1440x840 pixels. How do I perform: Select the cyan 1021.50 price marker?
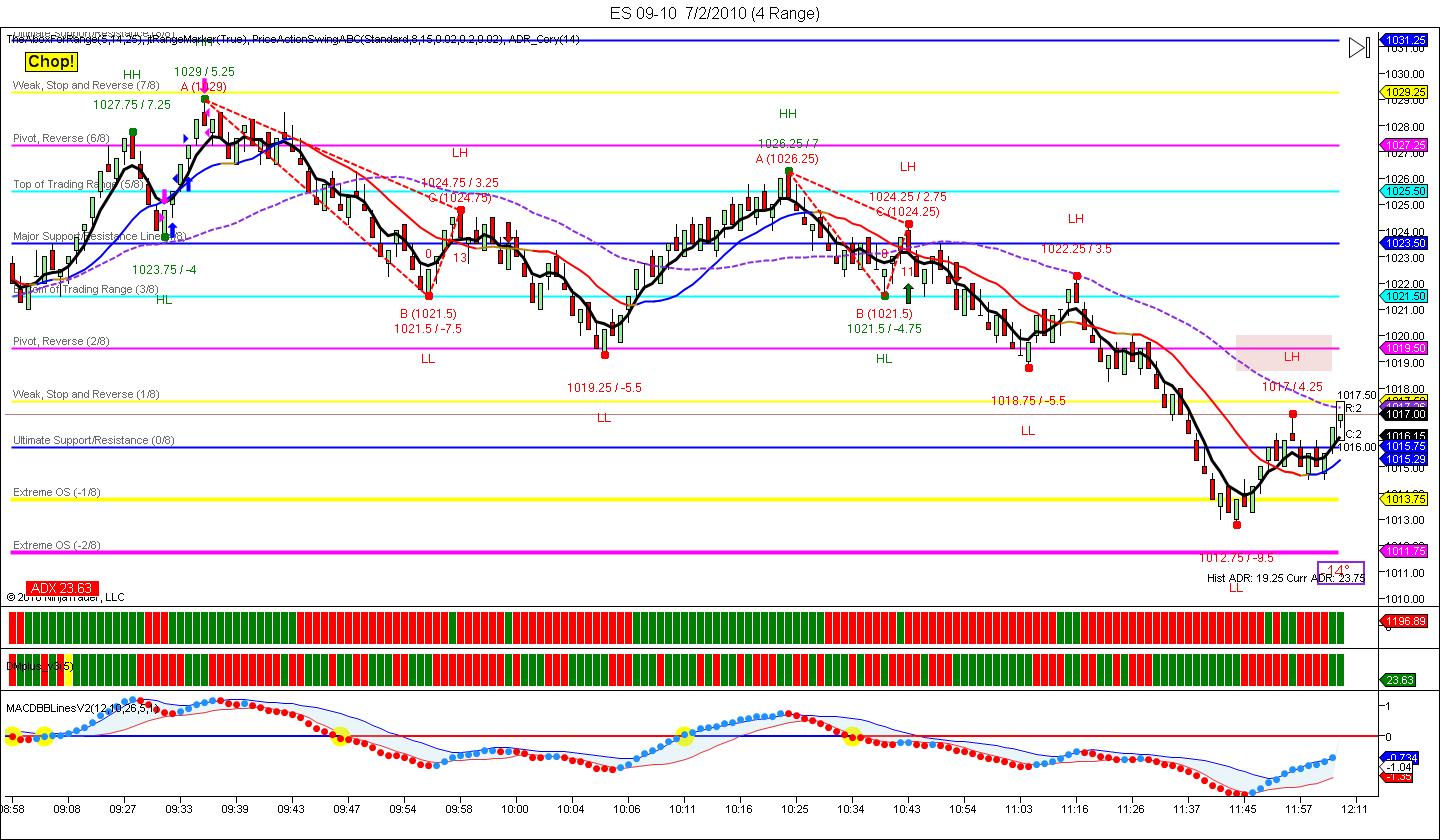[1406, 296]
